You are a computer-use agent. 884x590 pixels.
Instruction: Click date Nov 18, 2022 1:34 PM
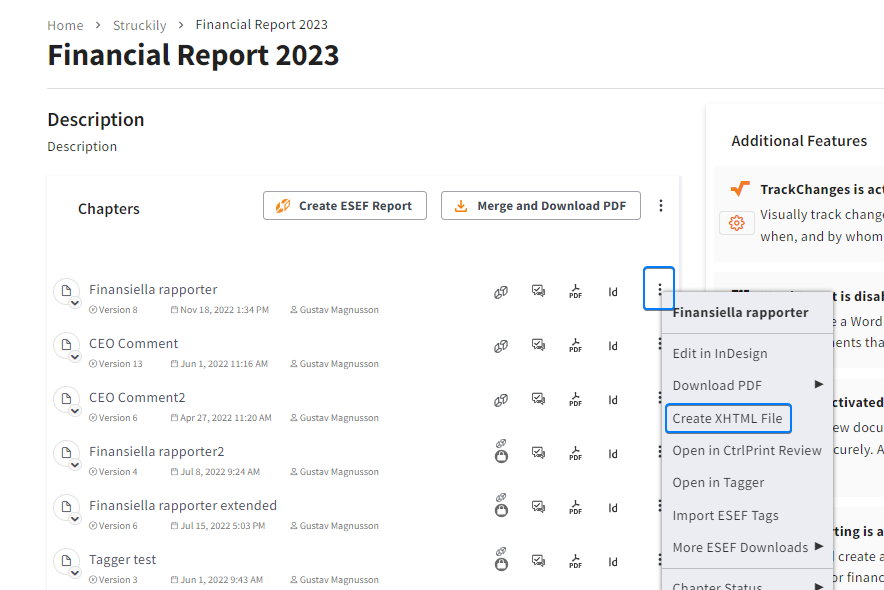pyautogui.click(x=220, y=310)
